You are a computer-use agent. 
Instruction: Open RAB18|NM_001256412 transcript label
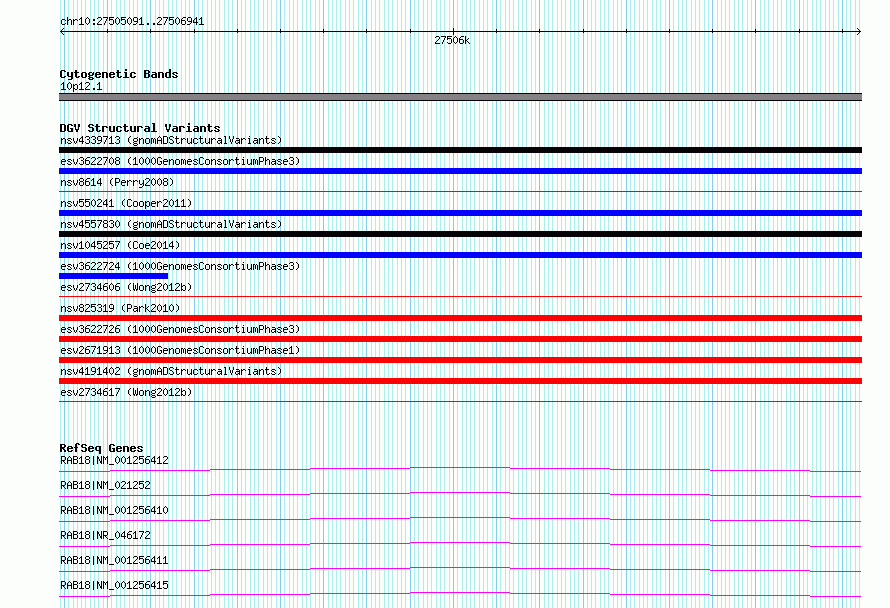coord(114,460)
